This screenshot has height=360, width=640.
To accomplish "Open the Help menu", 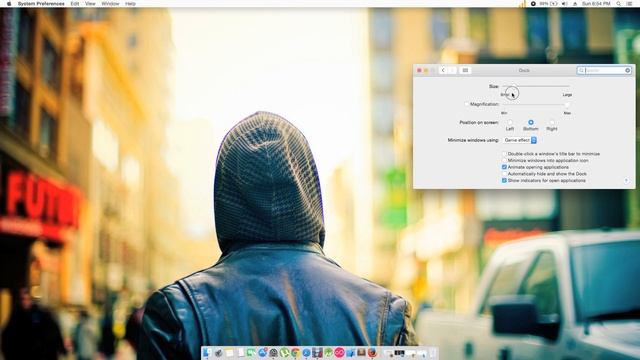I will point(130,3).
